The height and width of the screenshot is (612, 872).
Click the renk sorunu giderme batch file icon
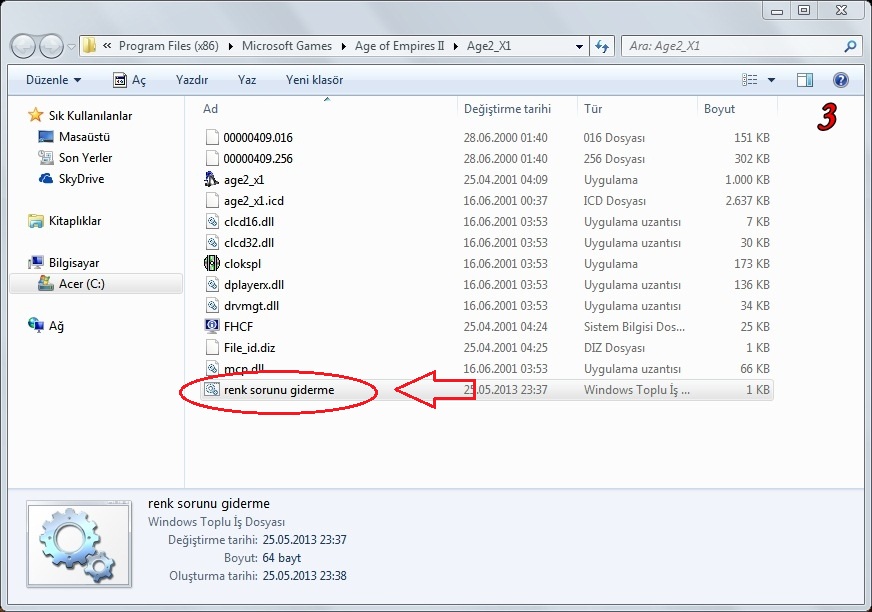[x=211, y=389]
